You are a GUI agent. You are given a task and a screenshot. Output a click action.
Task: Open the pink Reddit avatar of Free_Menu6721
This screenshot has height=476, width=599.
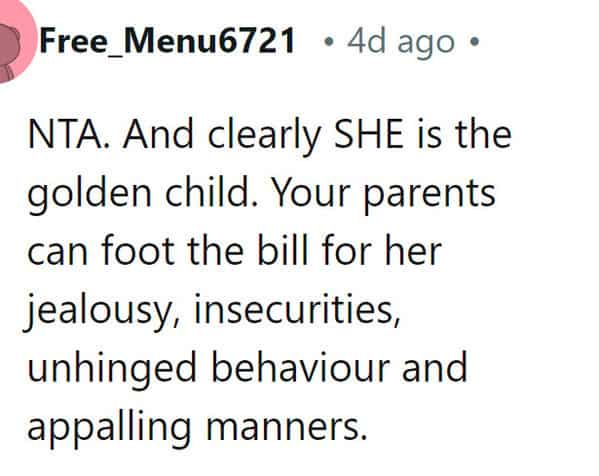coord(15,40)
